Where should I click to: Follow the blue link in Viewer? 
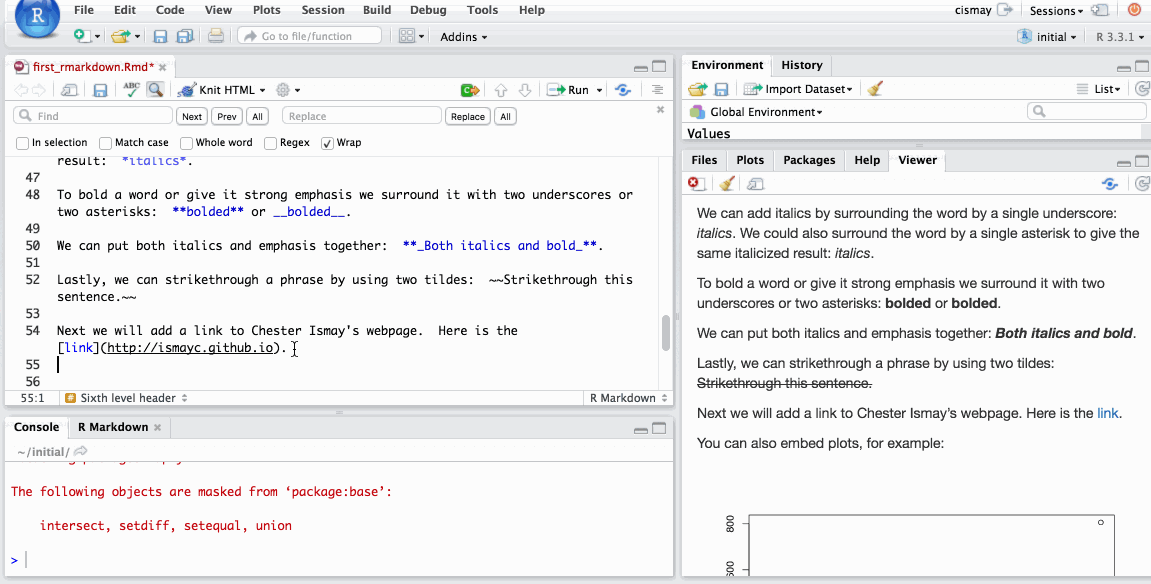(x=1107, y=412)
